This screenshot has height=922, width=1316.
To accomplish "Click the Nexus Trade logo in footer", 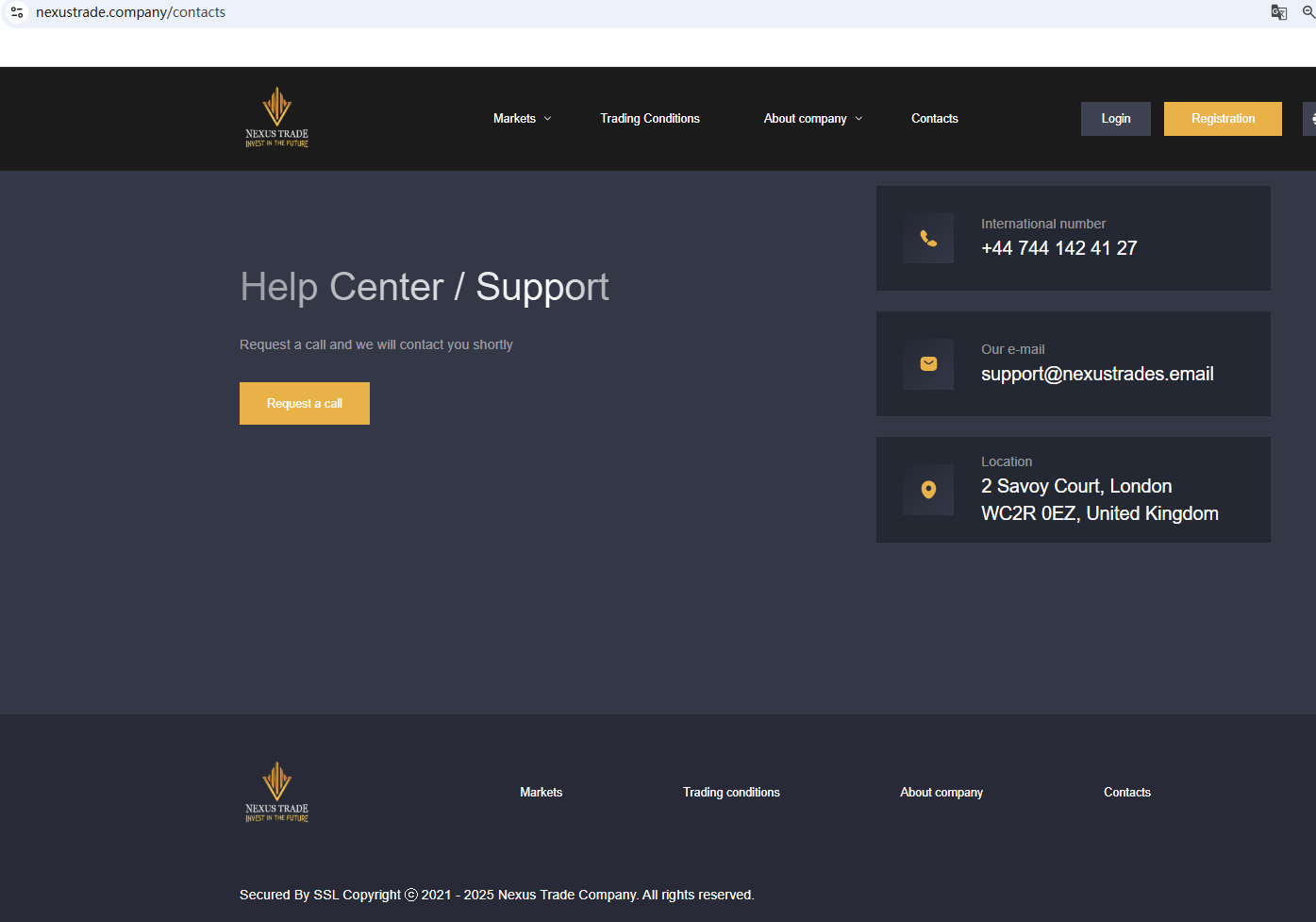I will point(276,793).
